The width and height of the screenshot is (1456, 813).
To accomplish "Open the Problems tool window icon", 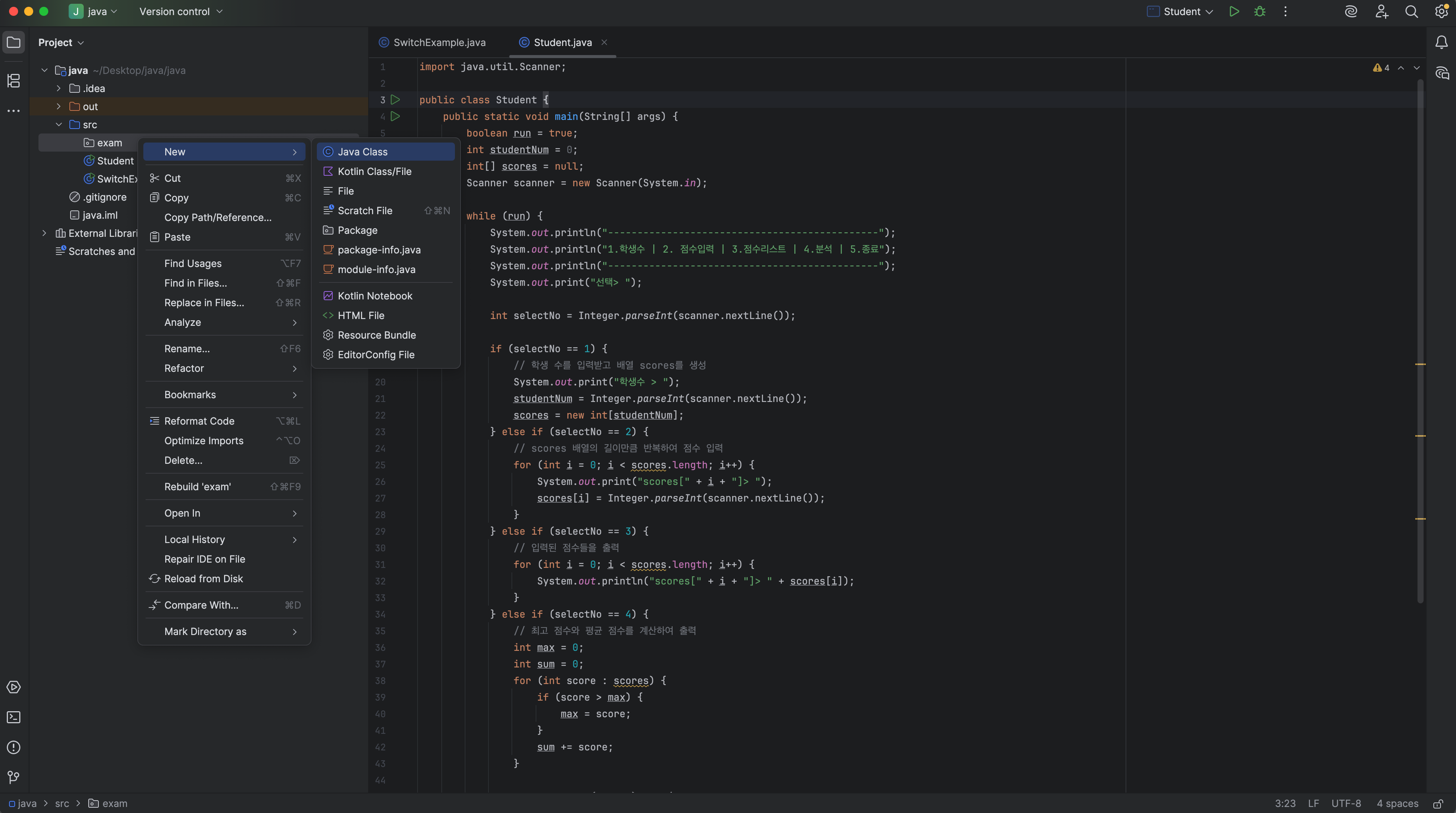I will 14,747.
